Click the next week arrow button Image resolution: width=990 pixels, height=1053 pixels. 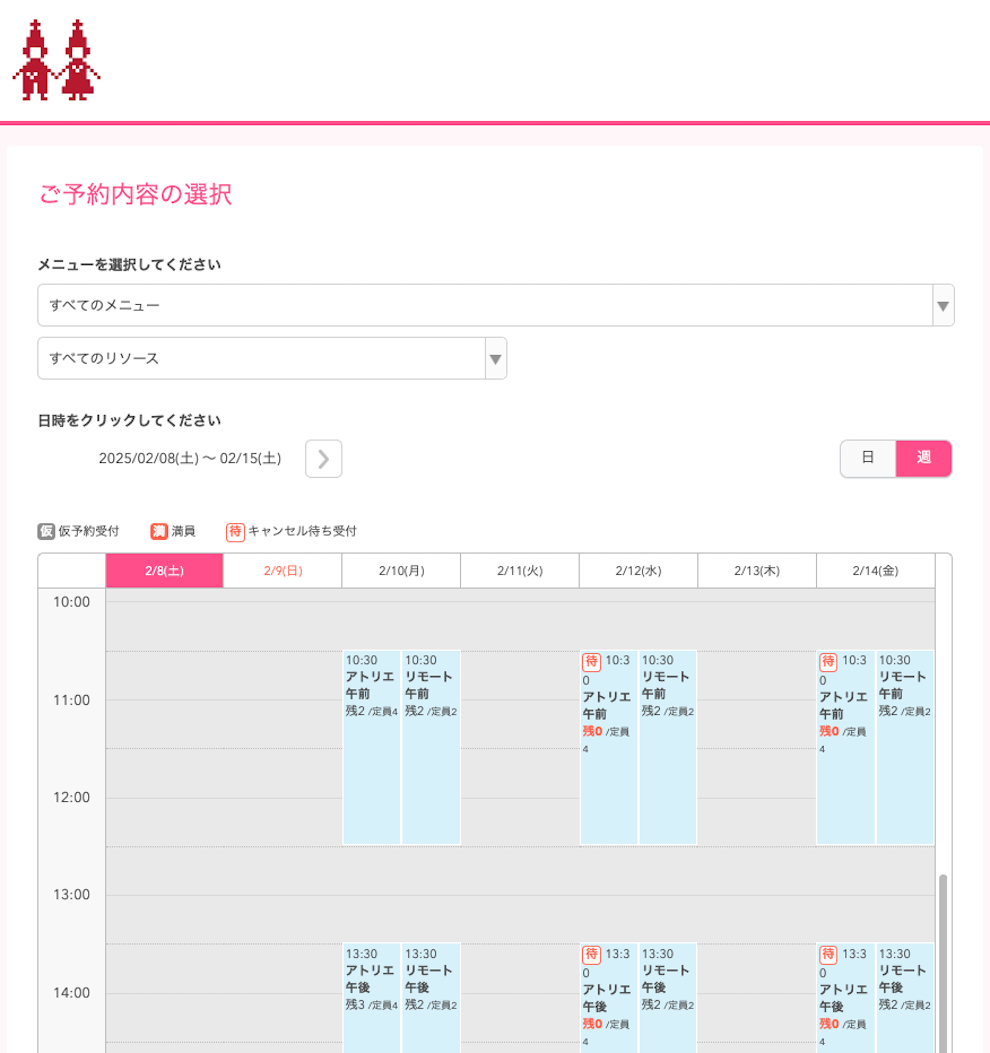pyautogui.click(x=323, y=459)
